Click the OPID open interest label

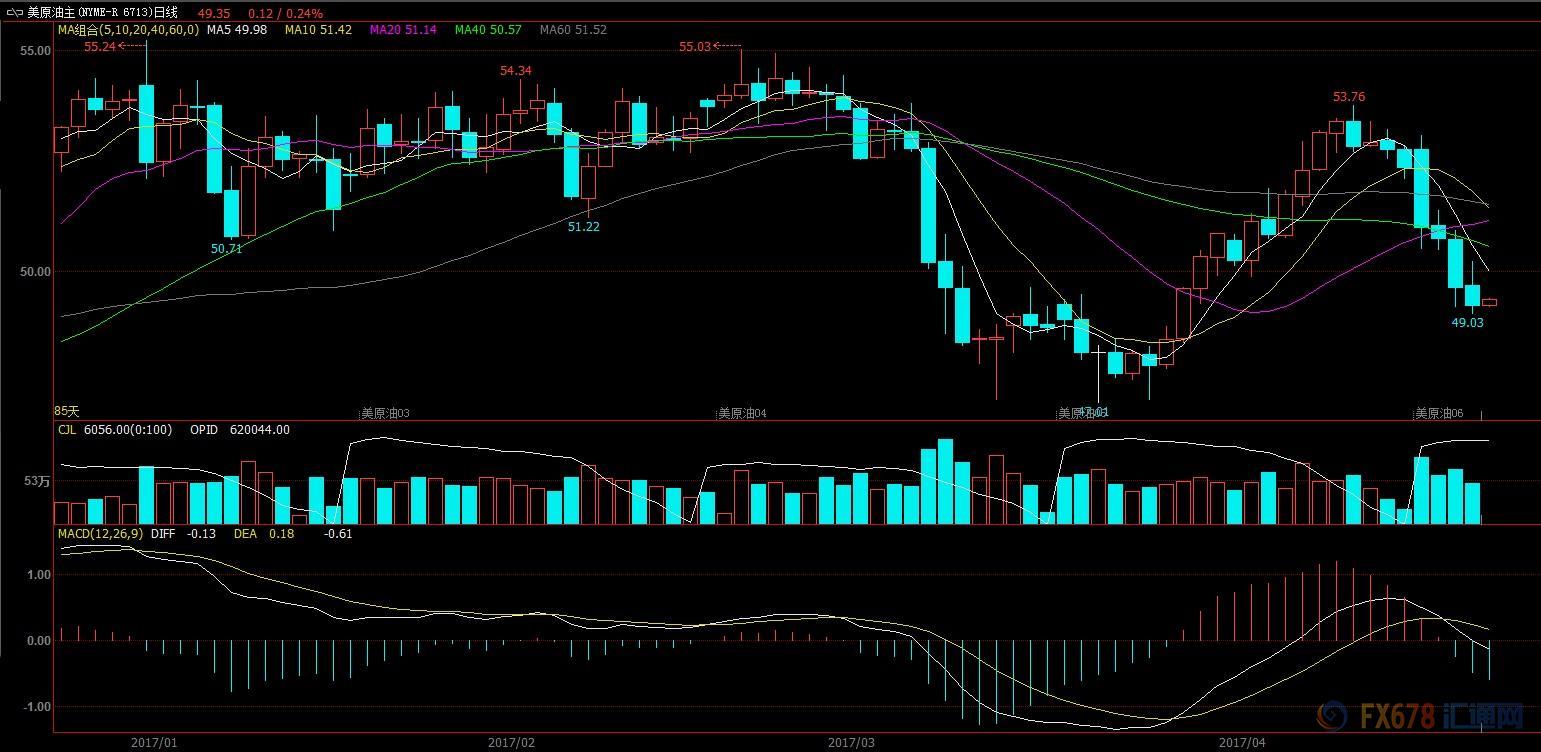pyautogui.click(x=203, y=430)
